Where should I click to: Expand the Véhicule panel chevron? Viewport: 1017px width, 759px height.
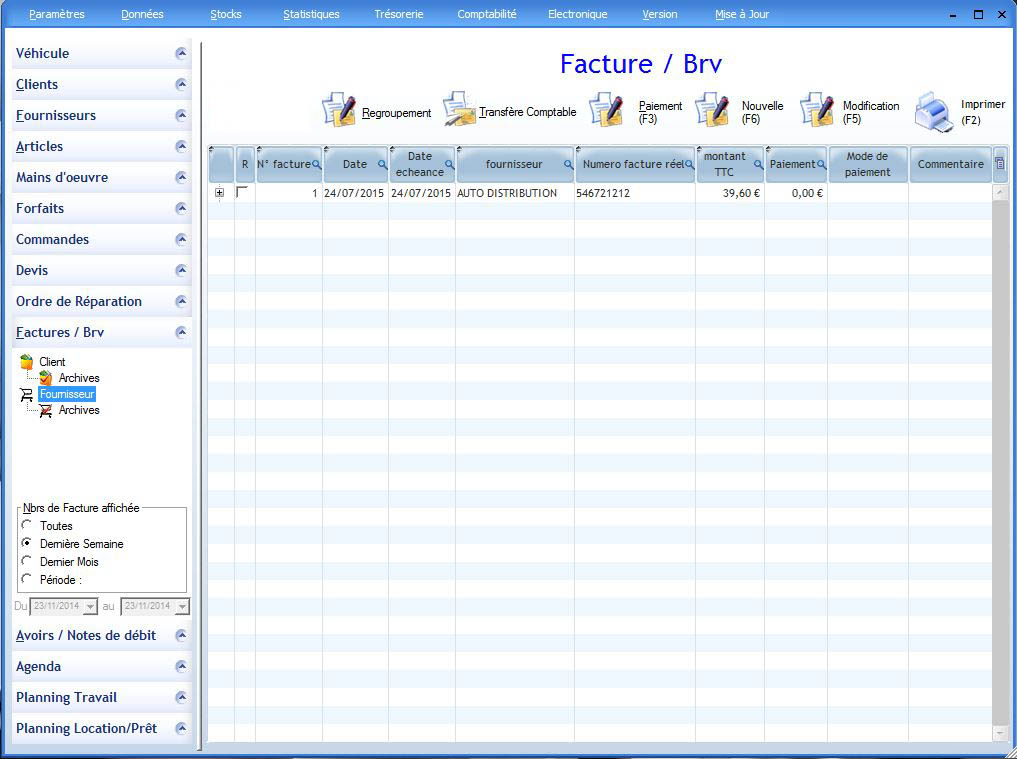point(182,53)
